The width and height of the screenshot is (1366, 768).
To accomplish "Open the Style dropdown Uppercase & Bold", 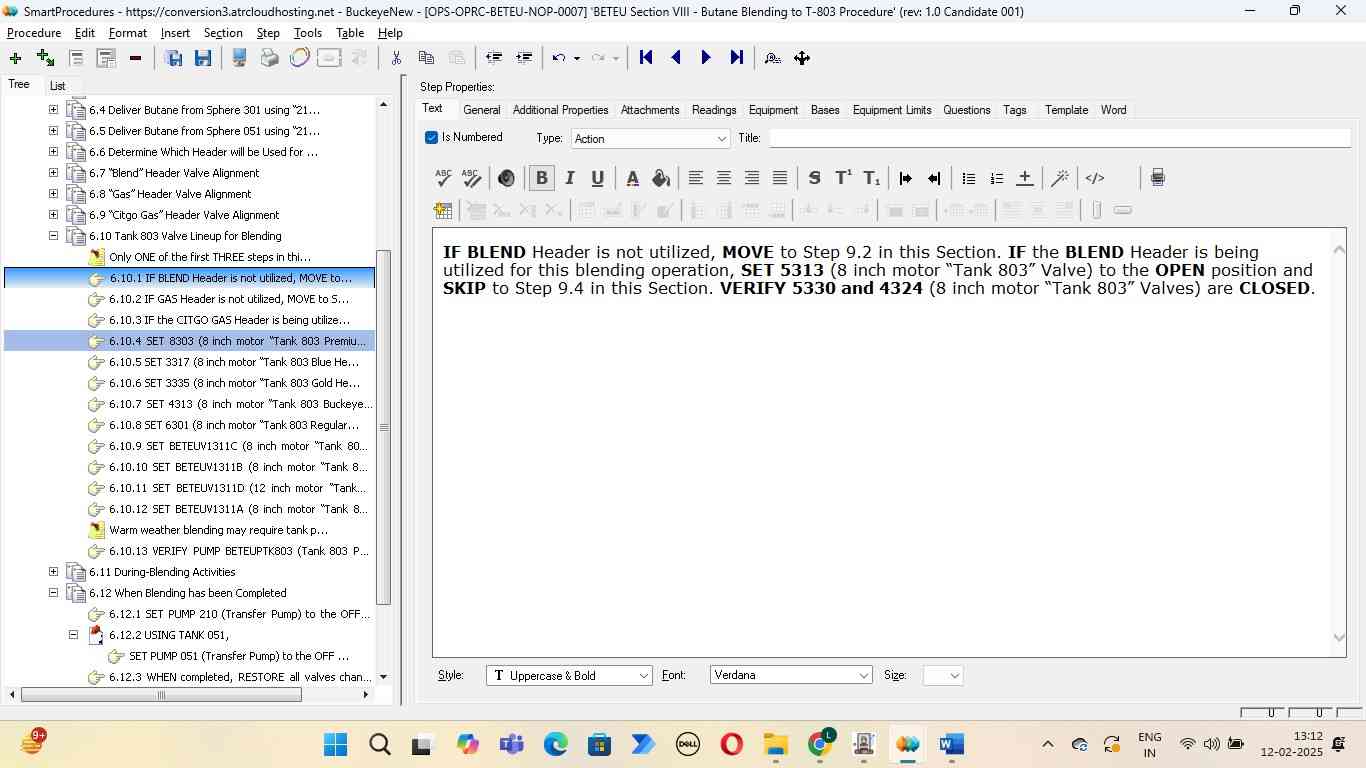I will click(x=569, y=676).
